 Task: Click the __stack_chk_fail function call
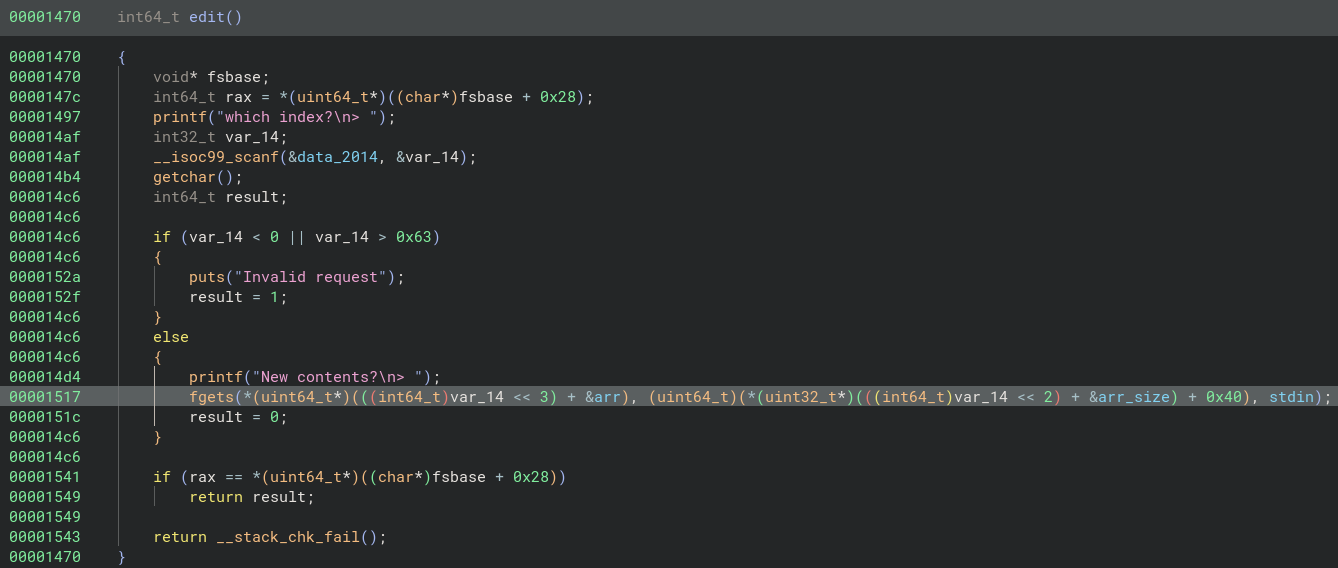click(292, 537)
